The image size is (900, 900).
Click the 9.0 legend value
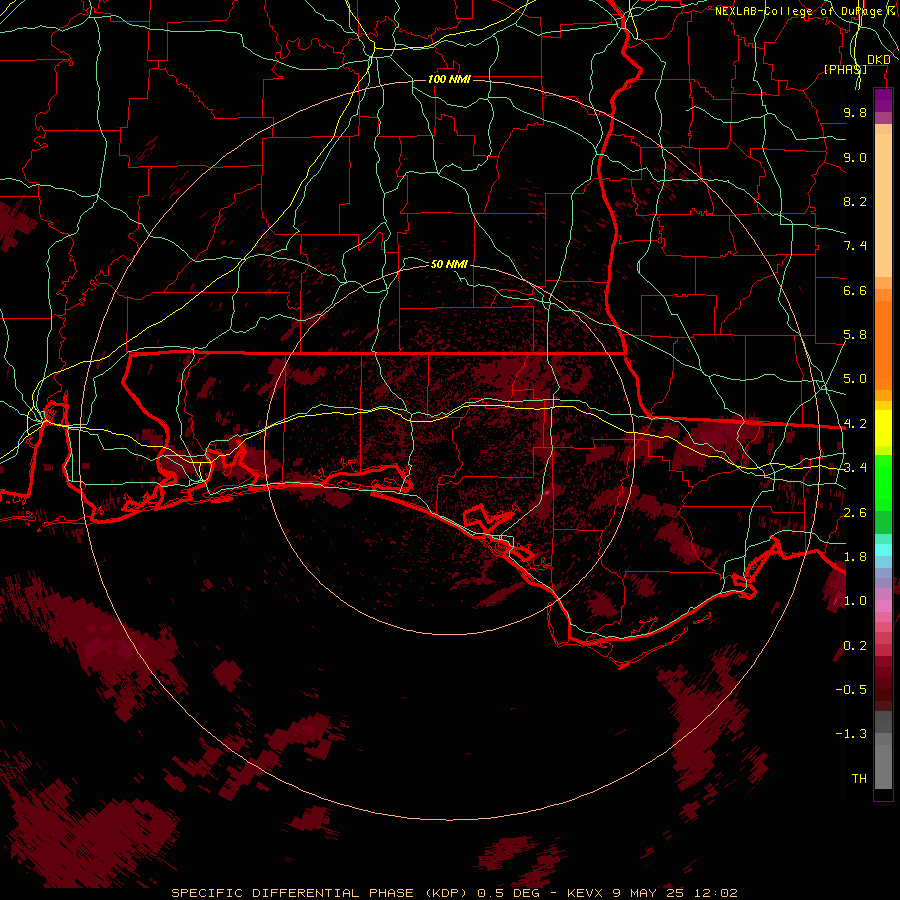(x=855, y=157)
